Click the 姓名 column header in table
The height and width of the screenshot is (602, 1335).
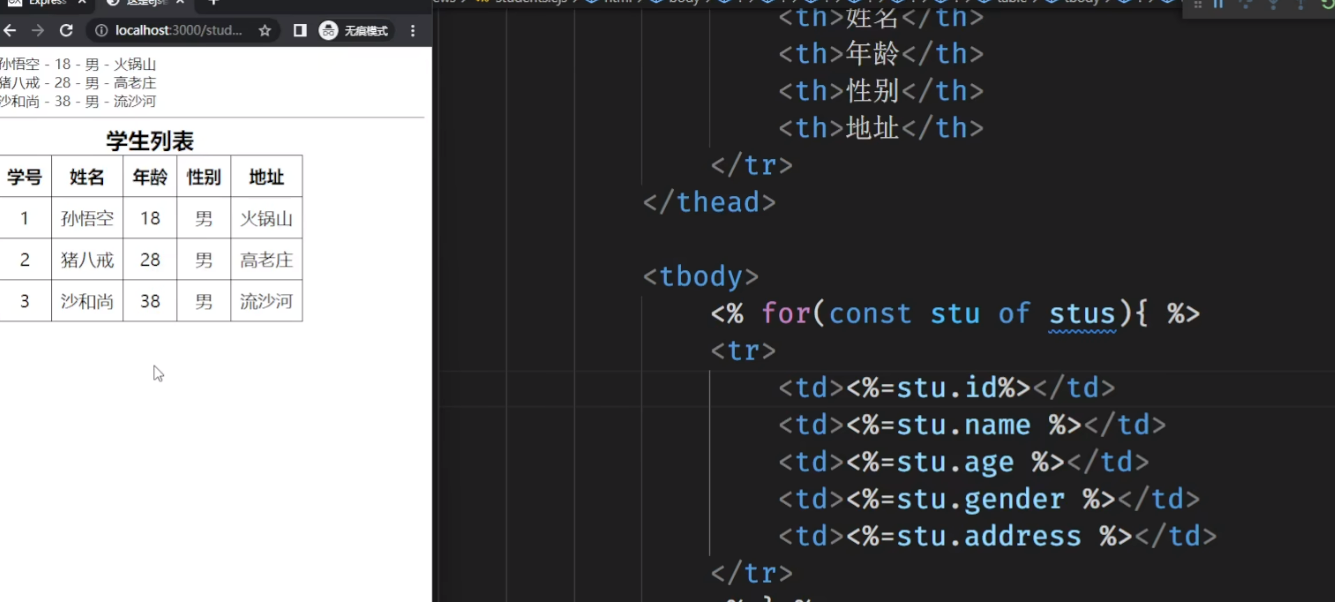(87, 177)
